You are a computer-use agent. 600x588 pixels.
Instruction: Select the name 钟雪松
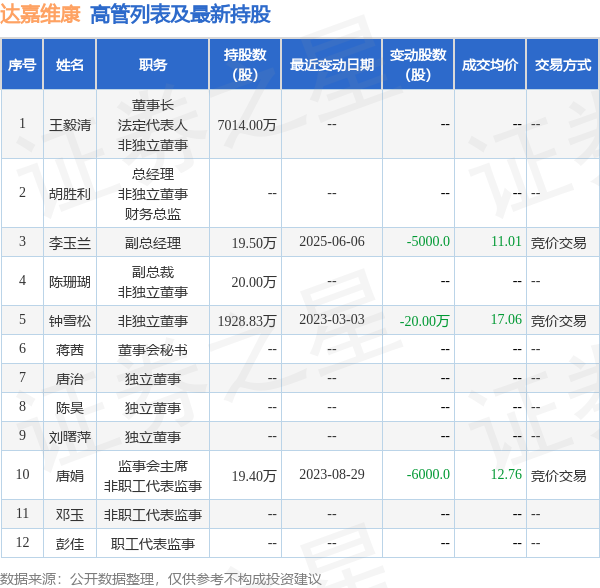pos(70,321)
